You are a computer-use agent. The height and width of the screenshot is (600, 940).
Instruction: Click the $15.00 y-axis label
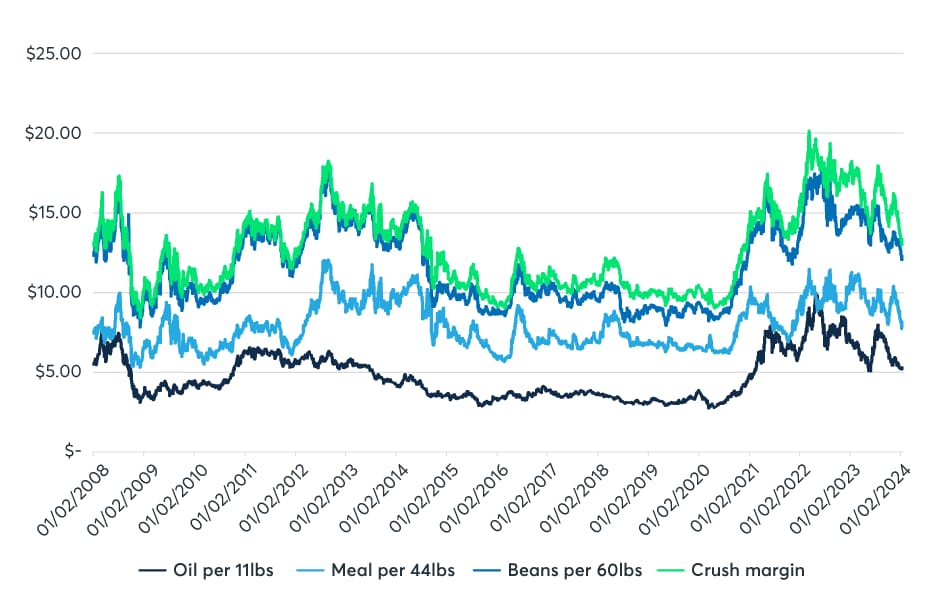coord(54,213)
